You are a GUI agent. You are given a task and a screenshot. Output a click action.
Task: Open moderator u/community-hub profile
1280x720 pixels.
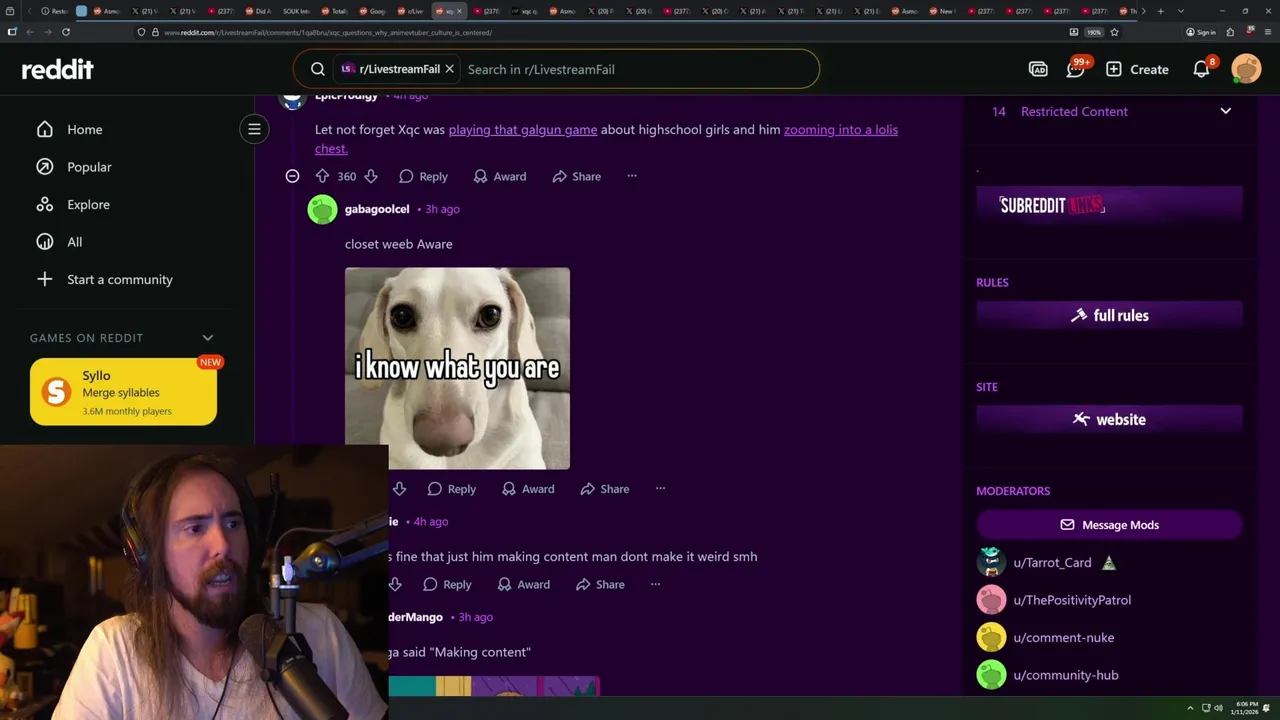[1066, 675]
